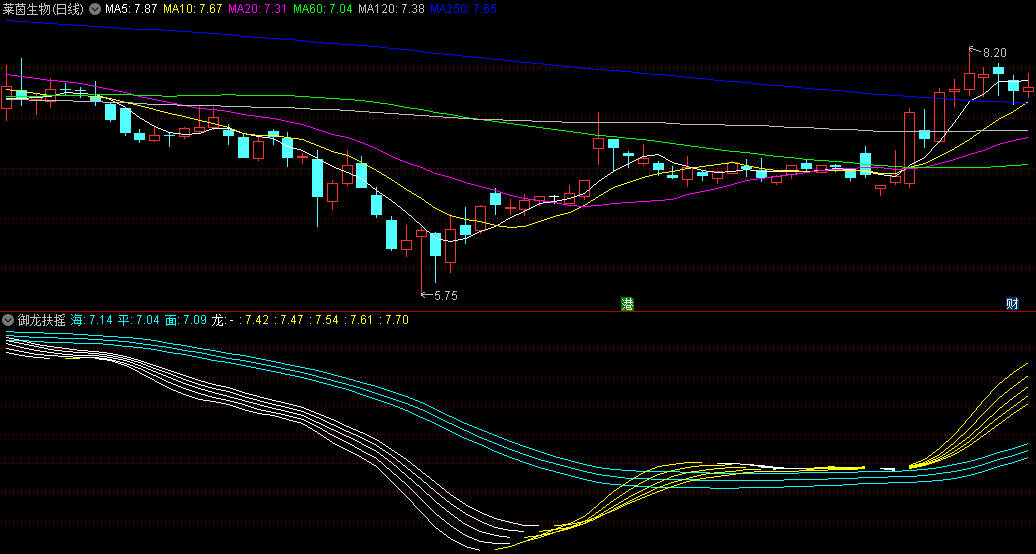Click the 龙: - indicator label

(x=223, y=320)
